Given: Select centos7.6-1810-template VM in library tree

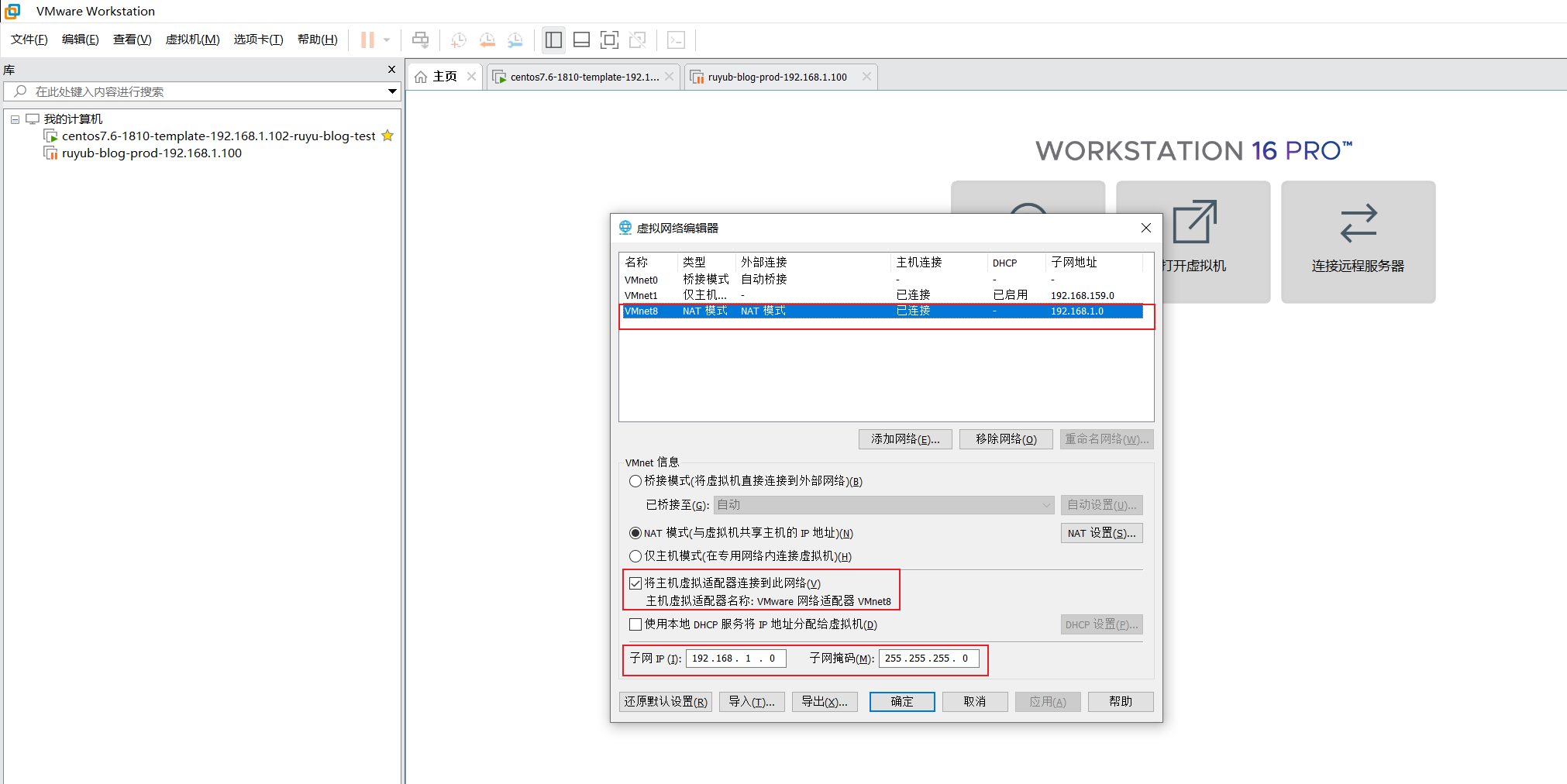Looking at the screenshot, I should [x=219, y=136].
